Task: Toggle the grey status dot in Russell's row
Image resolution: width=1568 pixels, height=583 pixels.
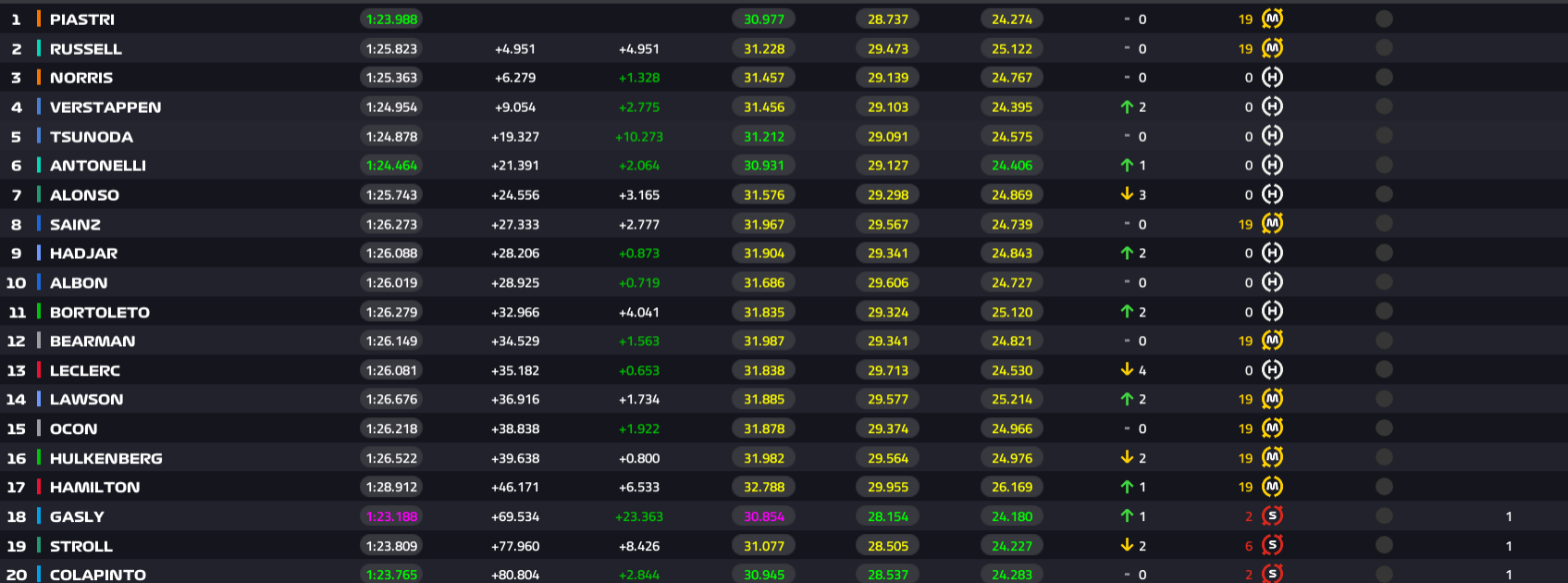Action: 1384,48
